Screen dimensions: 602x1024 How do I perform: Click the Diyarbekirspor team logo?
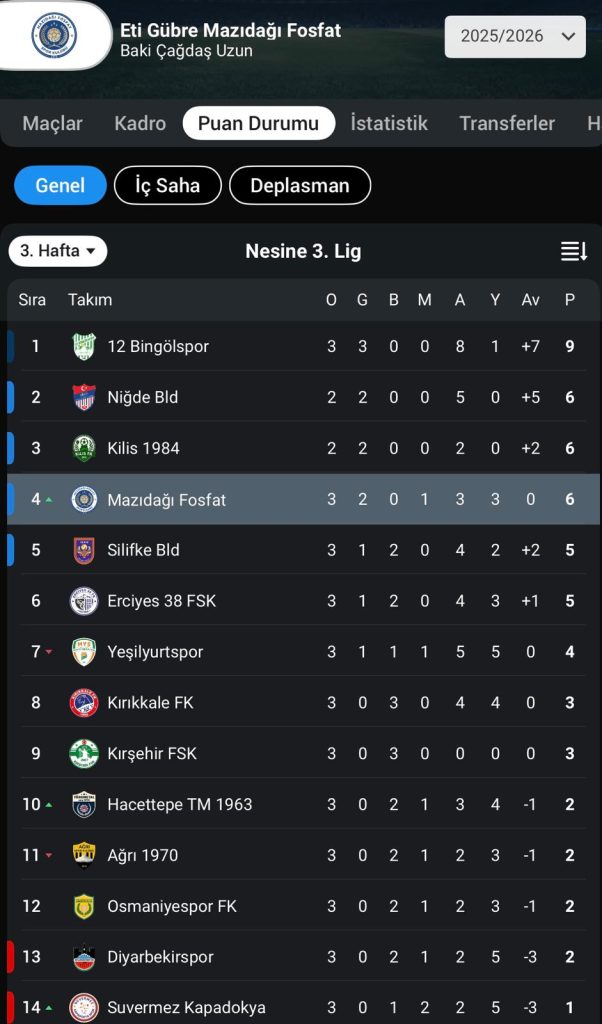coord(85,957)
